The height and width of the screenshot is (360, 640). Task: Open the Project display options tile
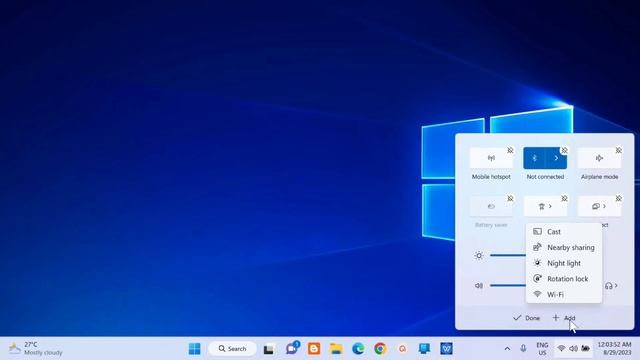pyautogui.click(x=599, y=206)
